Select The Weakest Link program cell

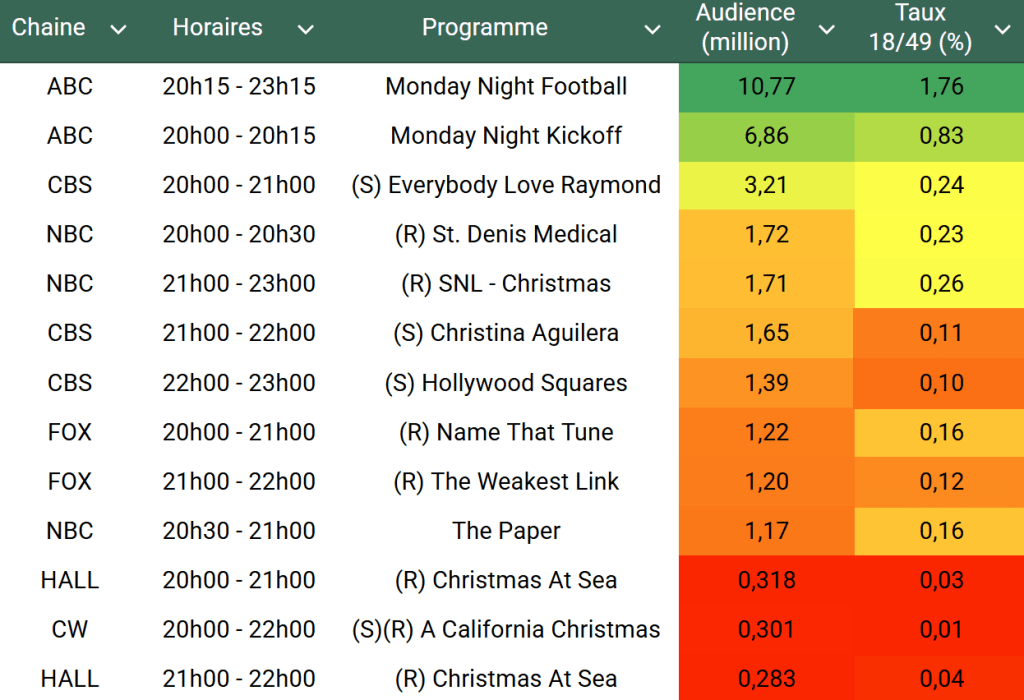click(506, 481)
